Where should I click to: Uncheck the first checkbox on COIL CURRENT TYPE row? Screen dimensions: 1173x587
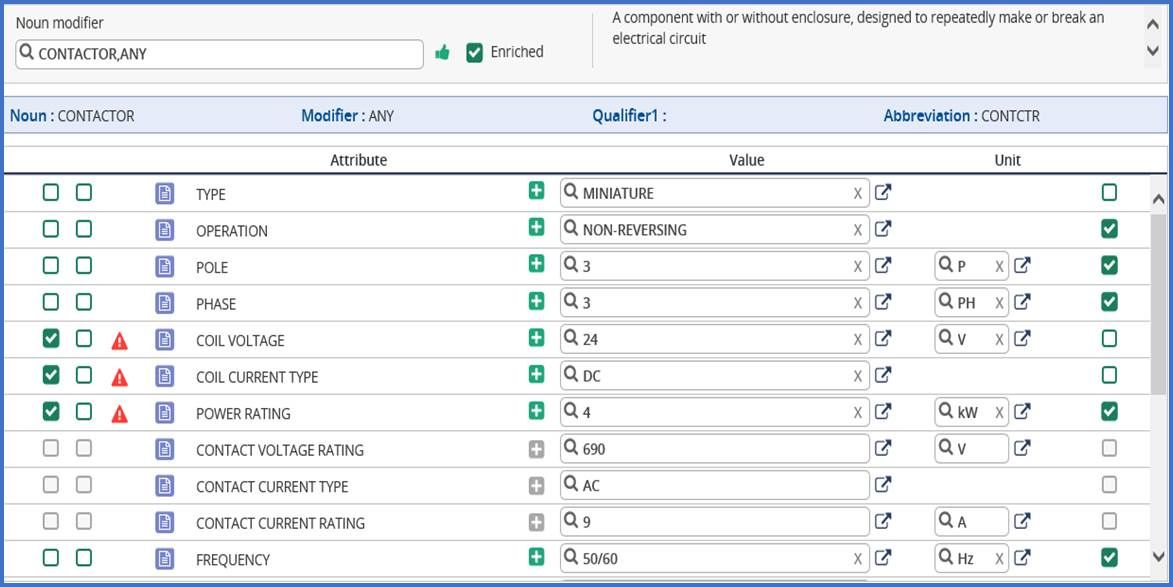point(51,376)
